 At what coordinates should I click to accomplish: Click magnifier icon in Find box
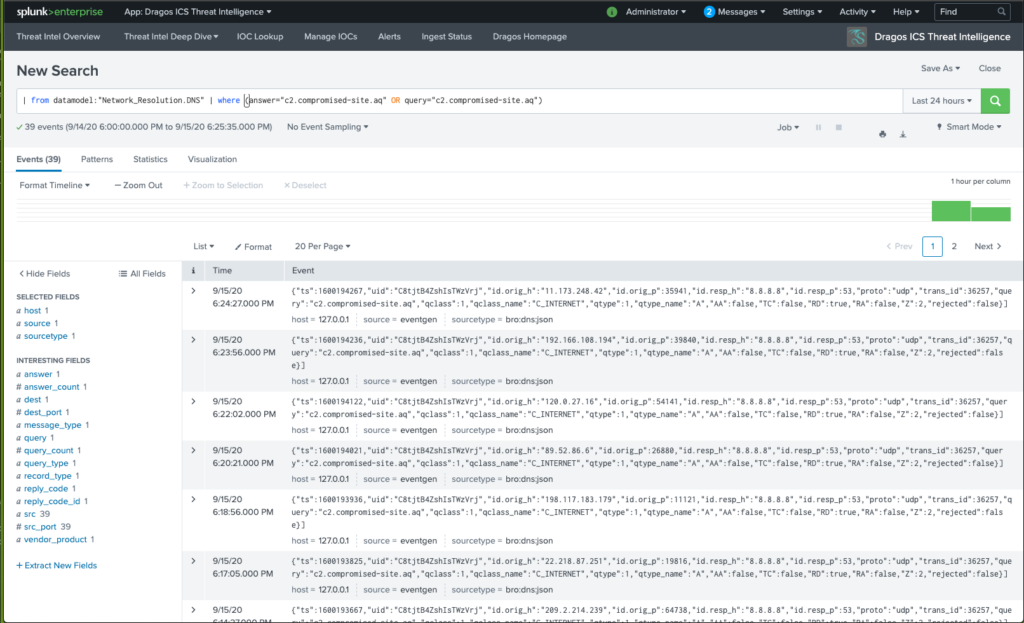click(x=1001, y=12)
